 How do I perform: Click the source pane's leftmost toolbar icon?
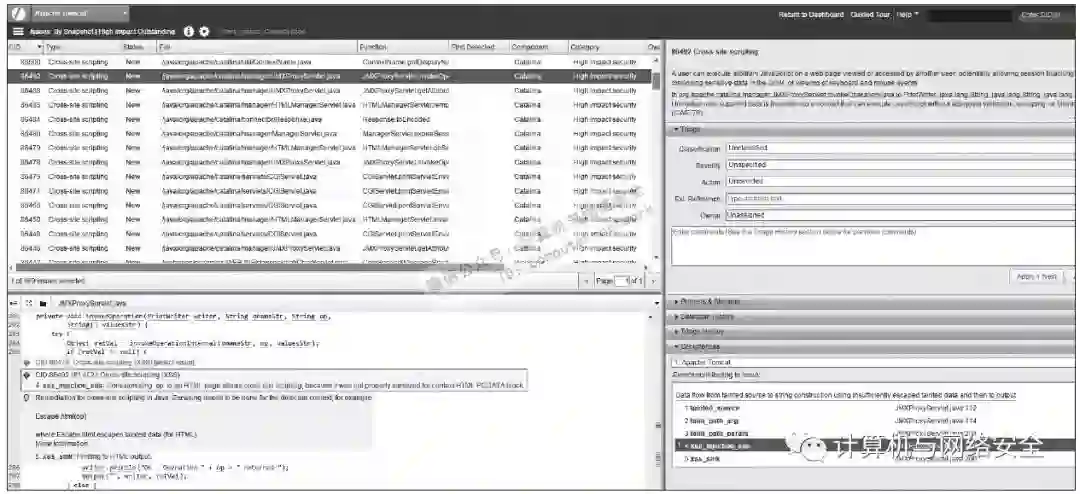[x=14, y=302]
